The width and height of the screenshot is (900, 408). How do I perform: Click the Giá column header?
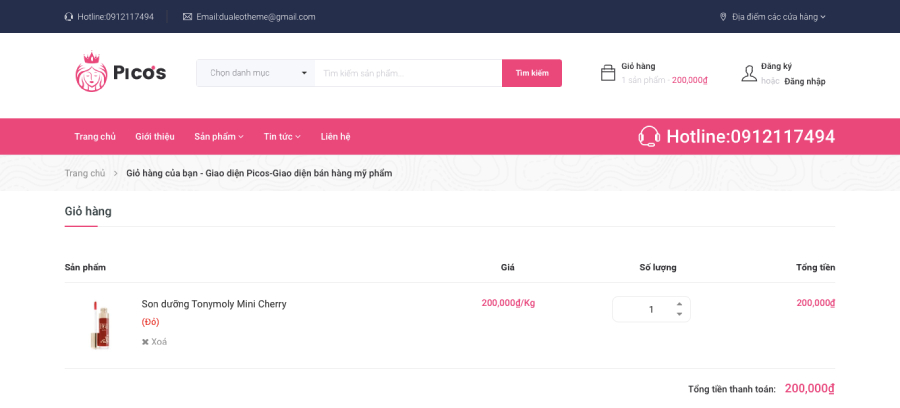pos(507,267)
